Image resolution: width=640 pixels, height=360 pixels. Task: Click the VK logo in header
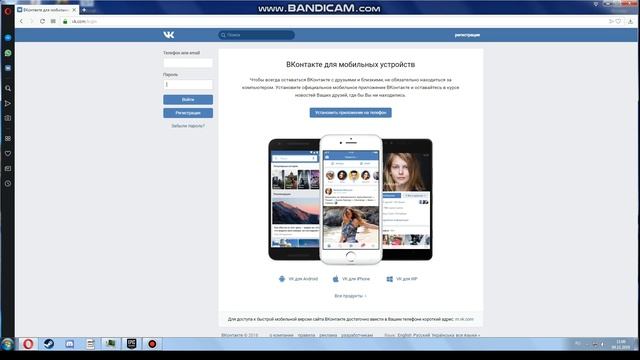(169, 35)
